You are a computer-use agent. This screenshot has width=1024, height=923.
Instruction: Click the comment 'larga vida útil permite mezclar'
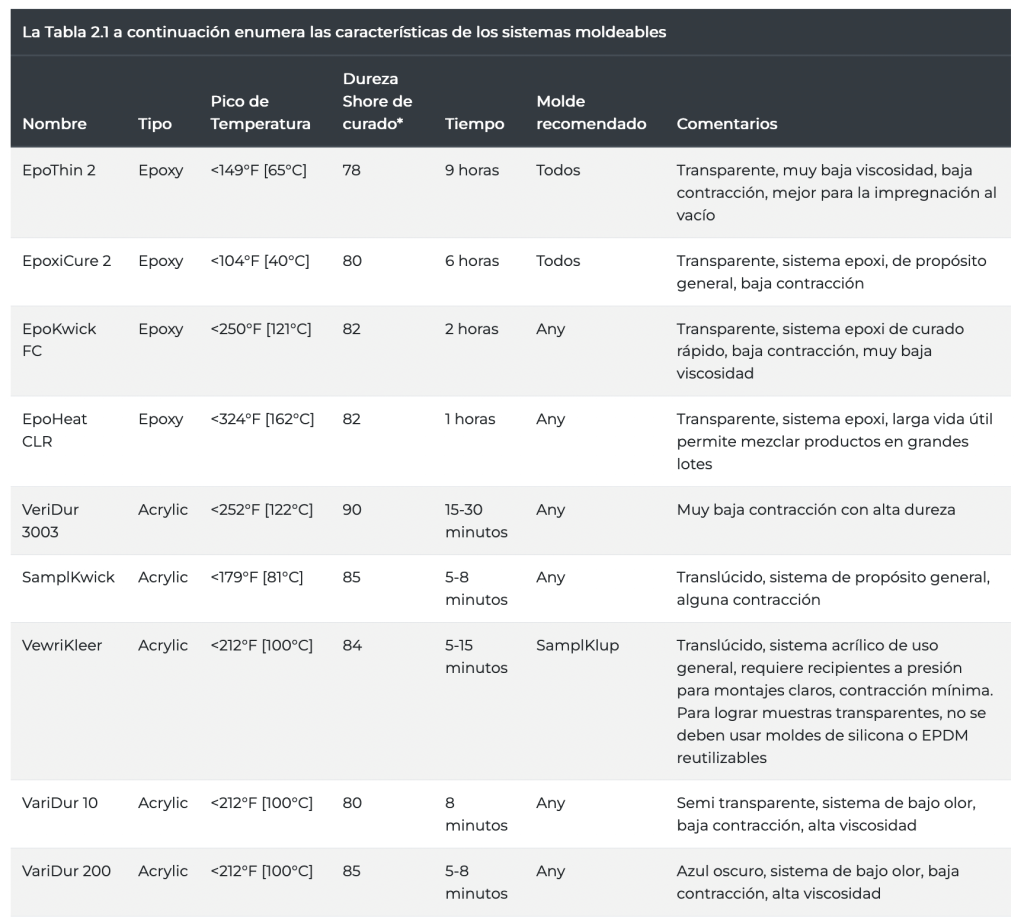[835, 430]
